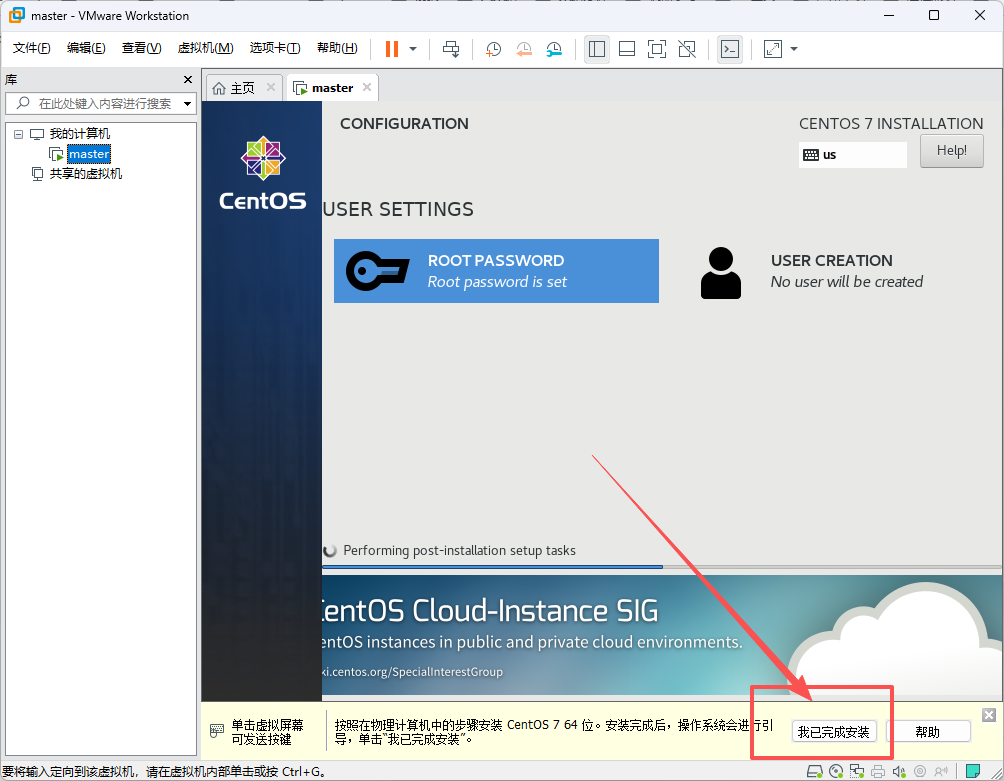Collapse the 我的计算机 tree node
Image resolution: width=1004 pixels, height=781 pixels.
pyautogui.click(x=19, y=134)
